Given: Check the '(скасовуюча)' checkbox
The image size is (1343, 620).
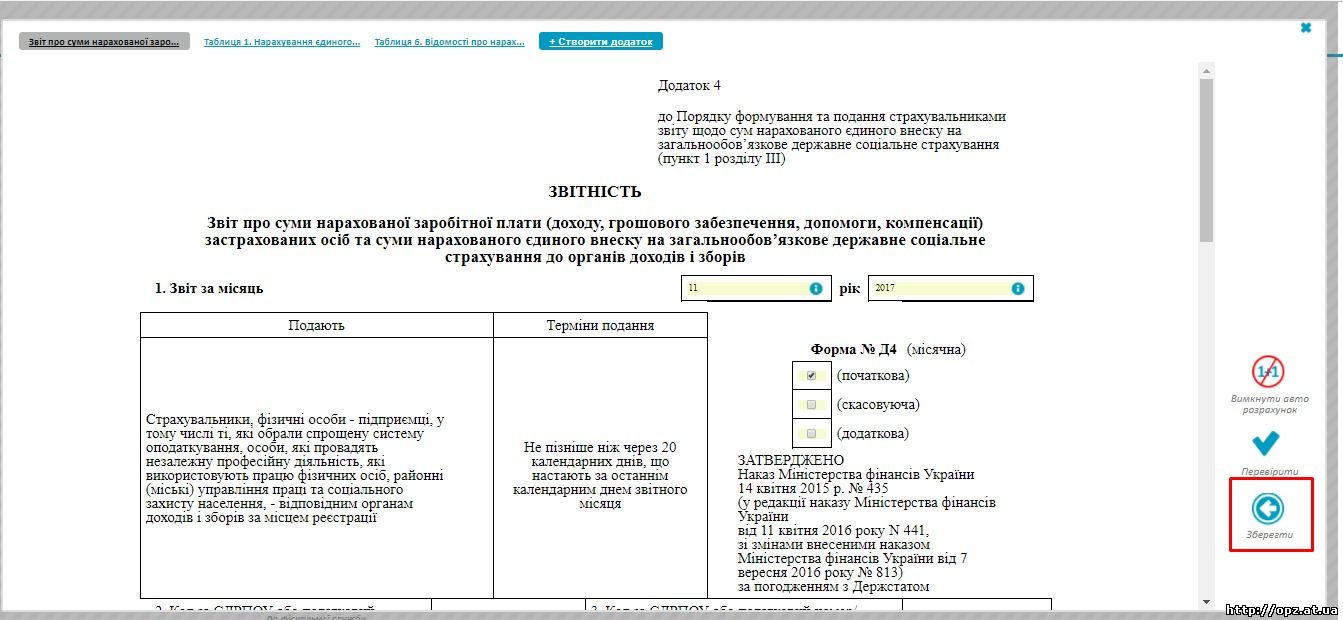Looking at the screenshot, I should point(812,404).
